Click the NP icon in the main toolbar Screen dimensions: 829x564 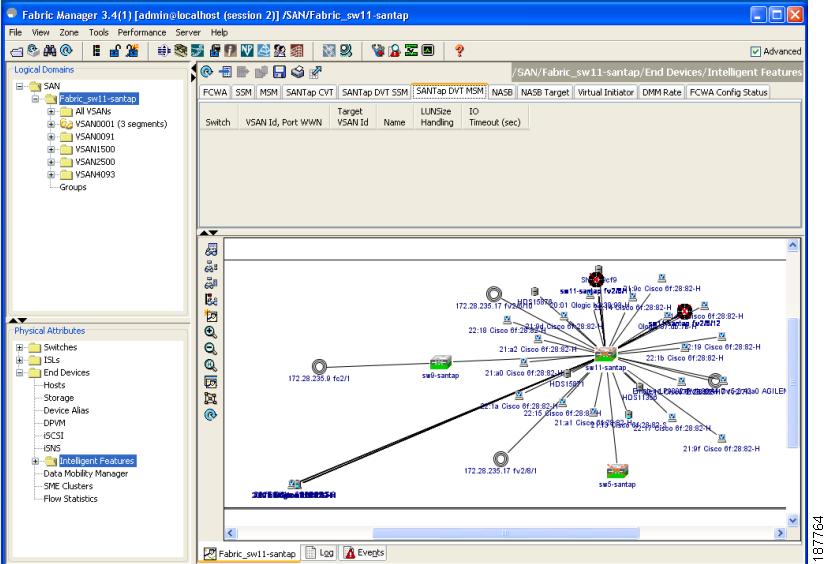tap(247, 51)
